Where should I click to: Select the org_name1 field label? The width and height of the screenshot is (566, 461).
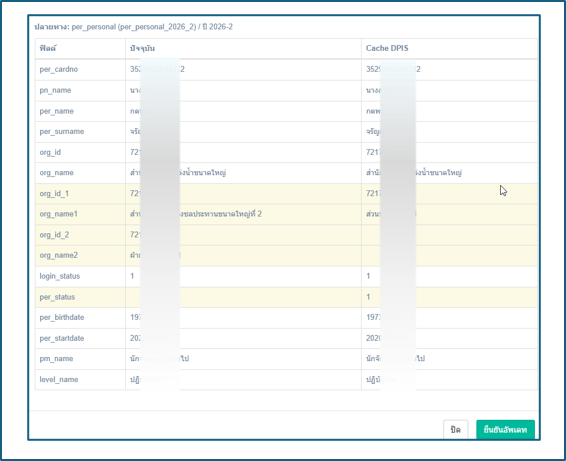click(58, 214)
